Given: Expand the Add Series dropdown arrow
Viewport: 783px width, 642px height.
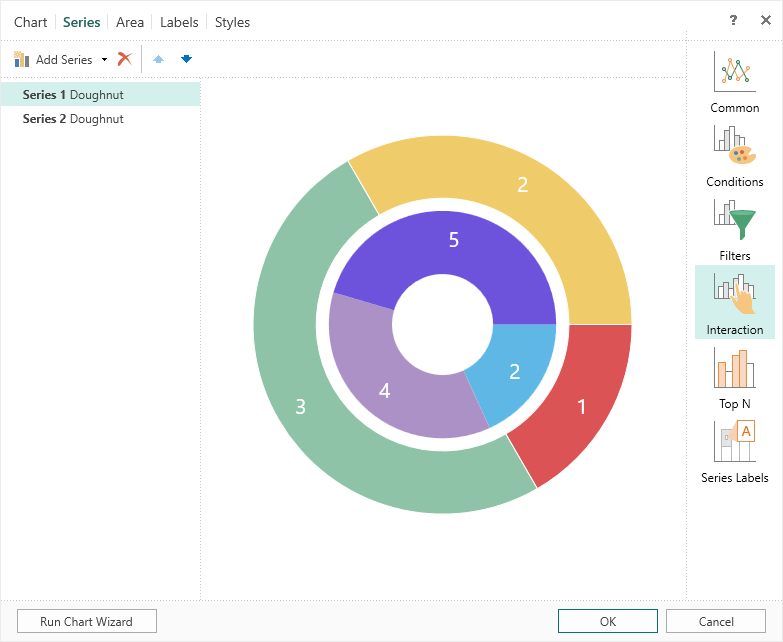Looking at the screenshot, I should (104, 60).
